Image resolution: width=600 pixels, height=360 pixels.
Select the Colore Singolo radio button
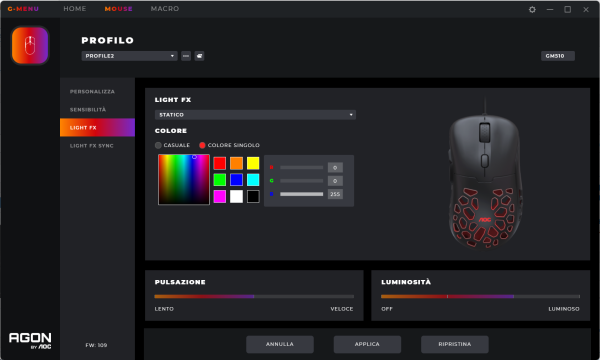tap(202, 145)
